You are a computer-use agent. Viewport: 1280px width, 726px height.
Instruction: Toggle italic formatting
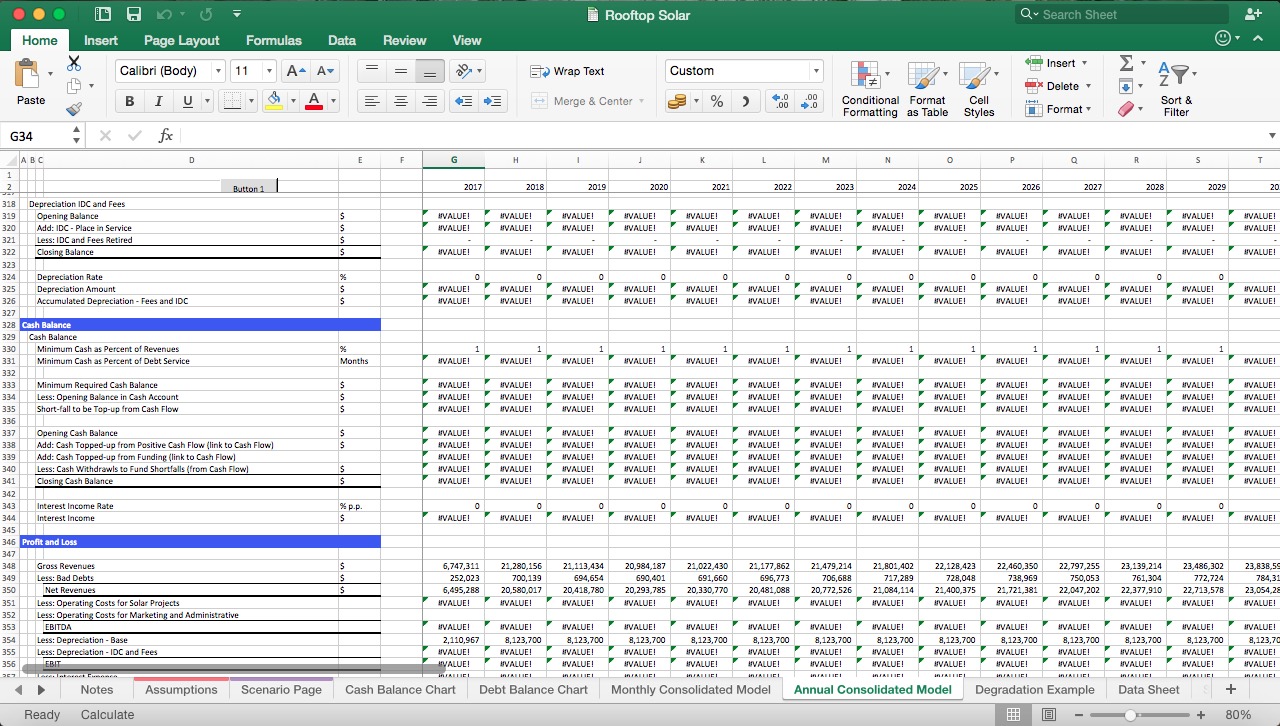click(157, 101)
